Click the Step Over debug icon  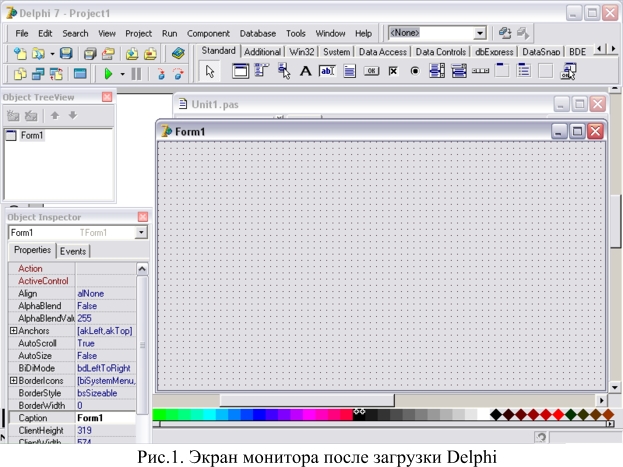178,74
